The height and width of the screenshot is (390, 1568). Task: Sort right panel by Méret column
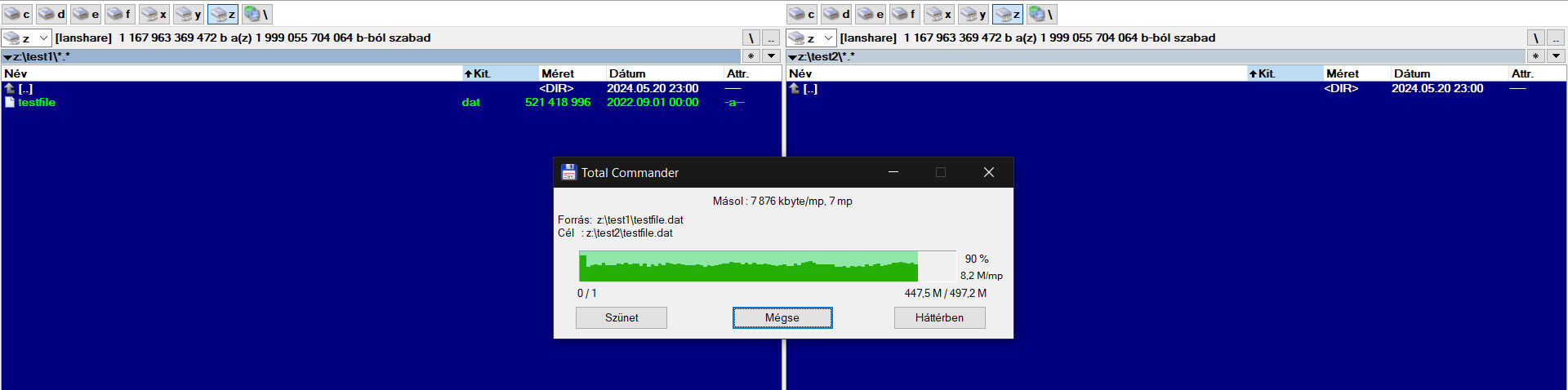click(x=1357, y=73)
